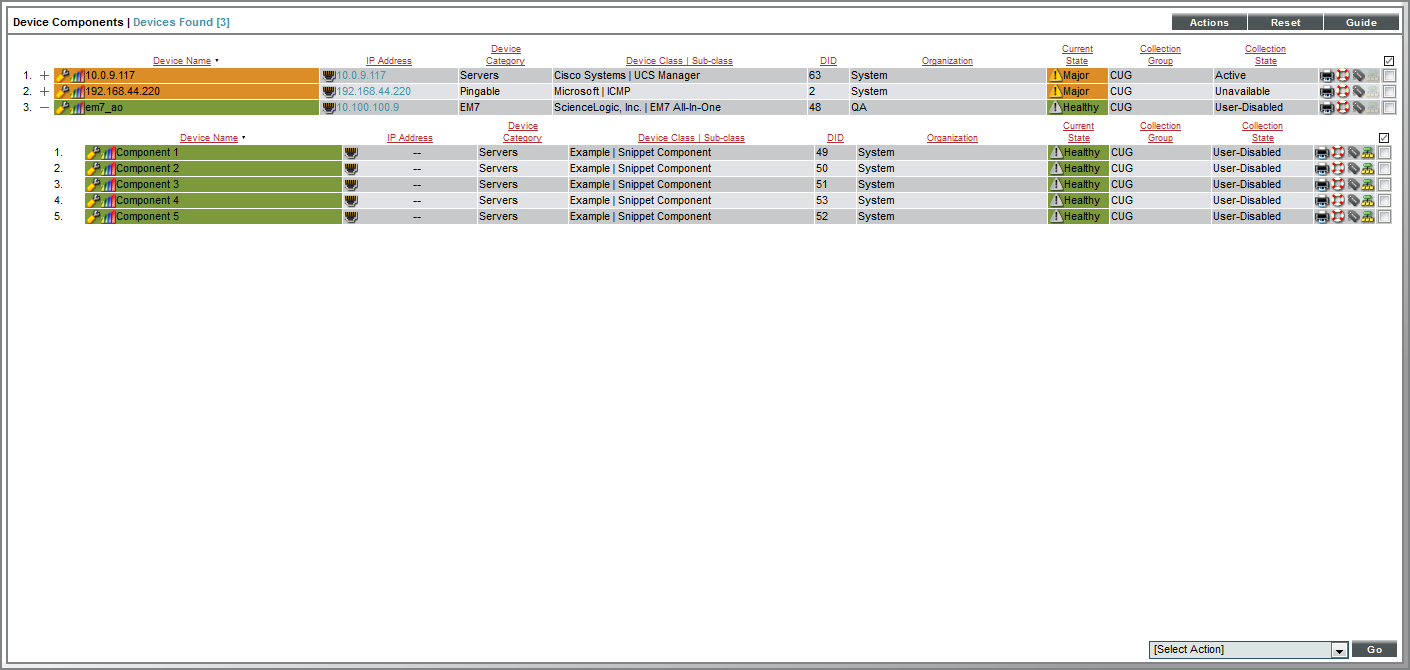Click the wrench icon for Component 4
The height and width of the screenshot is (670, 1410).
(95, 201)
